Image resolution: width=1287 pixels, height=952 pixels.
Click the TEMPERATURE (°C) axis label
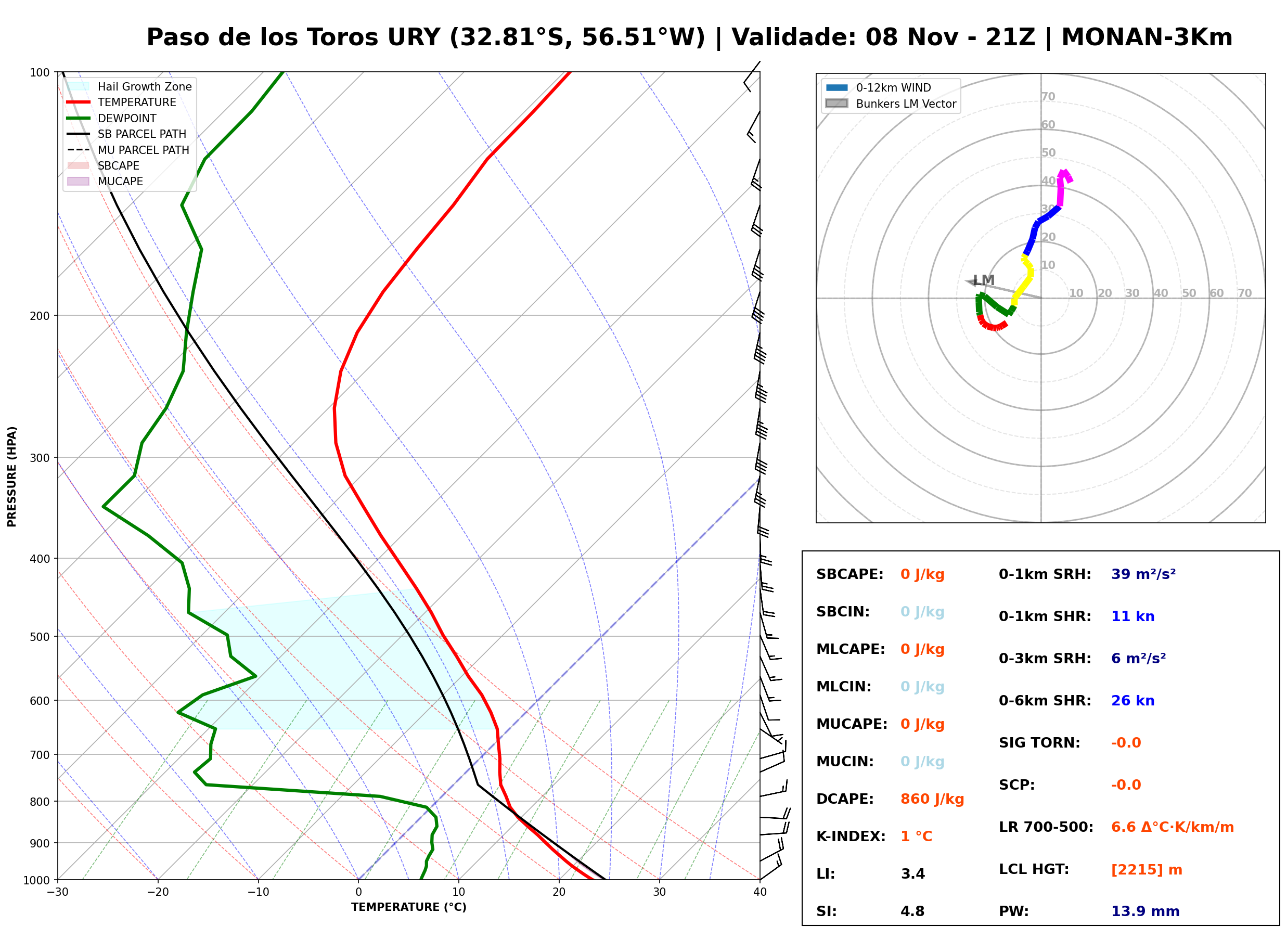click(x=409, y=908)
